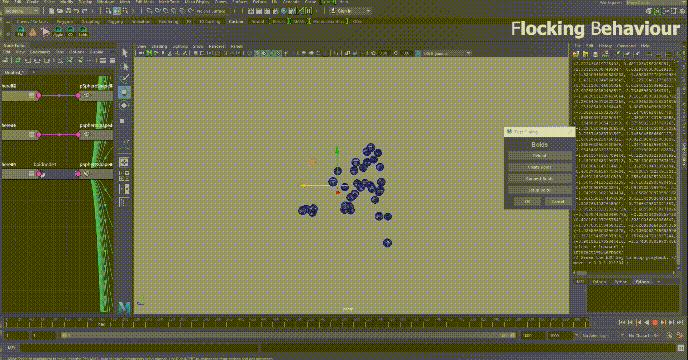Open a scene via status line icon
The width and height of the screenshot is (688, 360).
60,11
